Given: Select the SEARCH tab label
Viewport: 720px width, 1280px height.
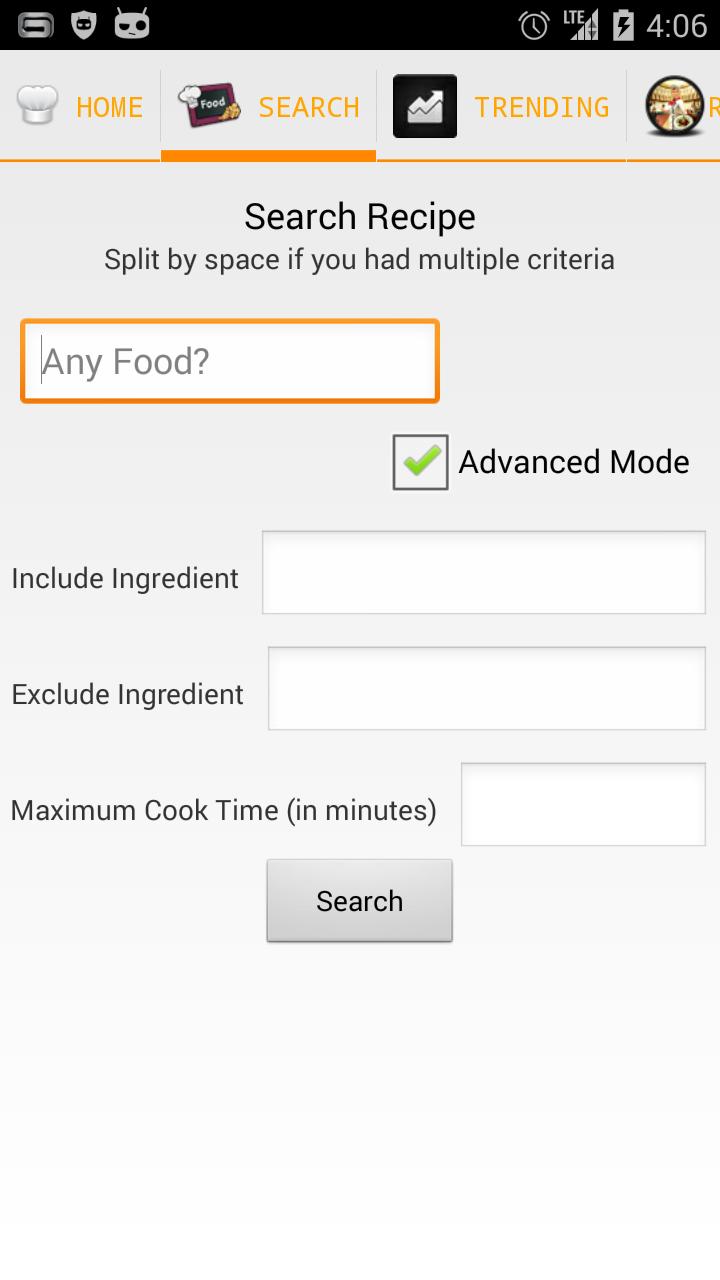Looking at the screenshot, I should pyautogui.click(x=308, y=105).
